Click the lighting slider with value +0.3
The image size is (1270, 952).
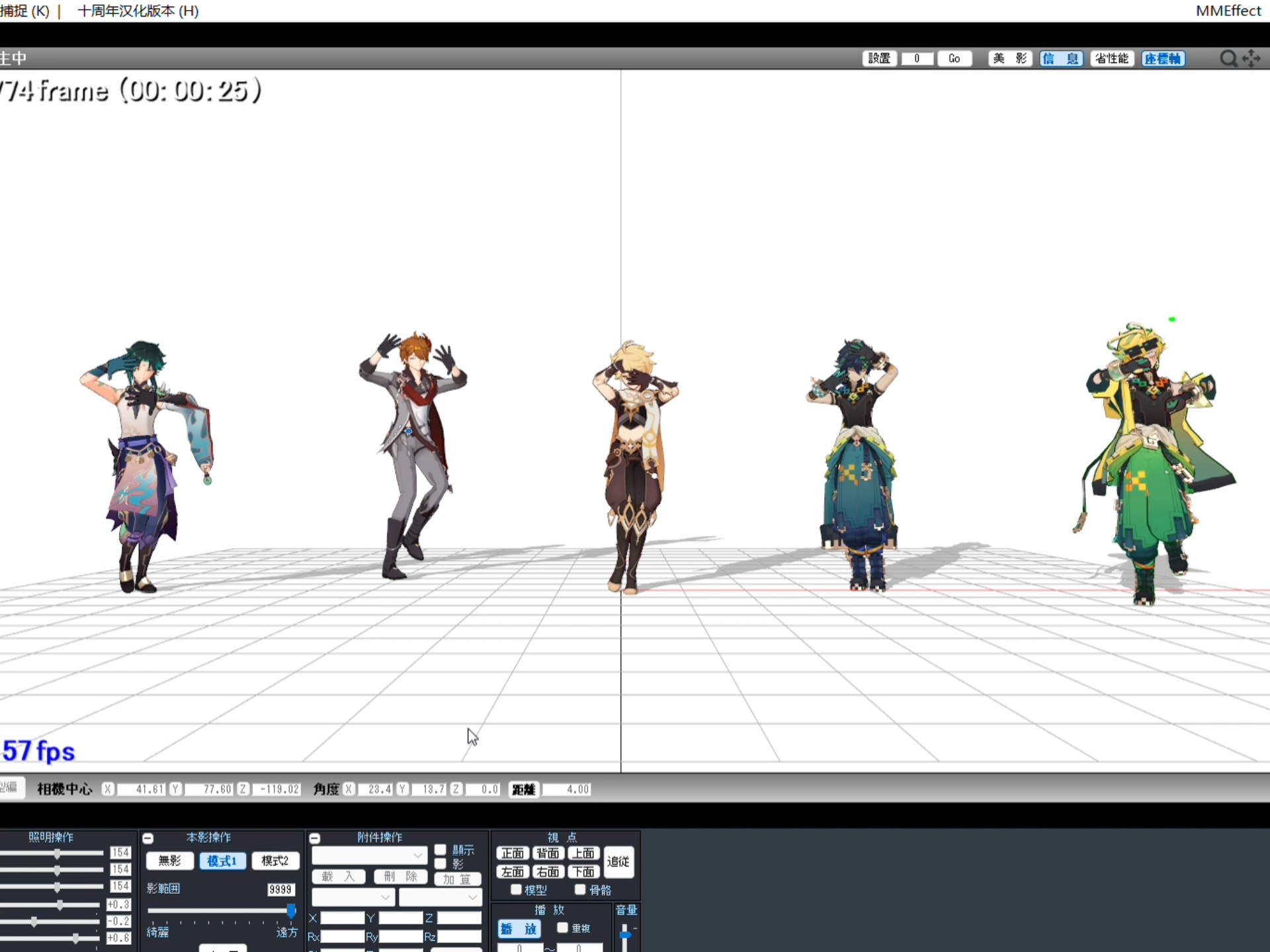[x=60, y=904]
